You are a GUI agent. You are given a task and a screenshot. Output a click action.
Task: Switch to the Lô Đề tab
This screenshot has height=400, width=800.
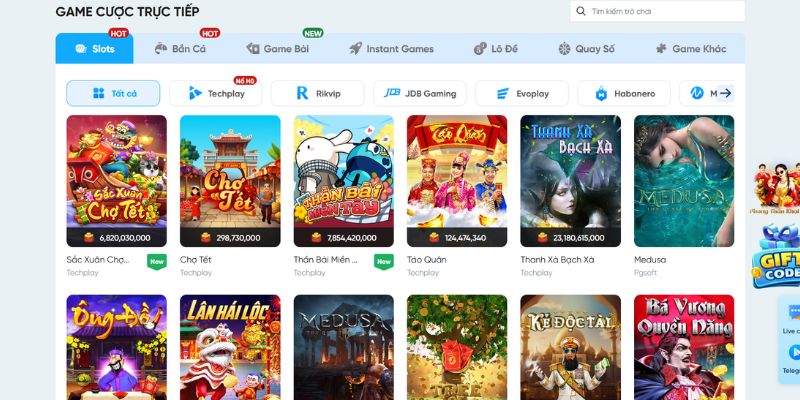pos(495,49)
